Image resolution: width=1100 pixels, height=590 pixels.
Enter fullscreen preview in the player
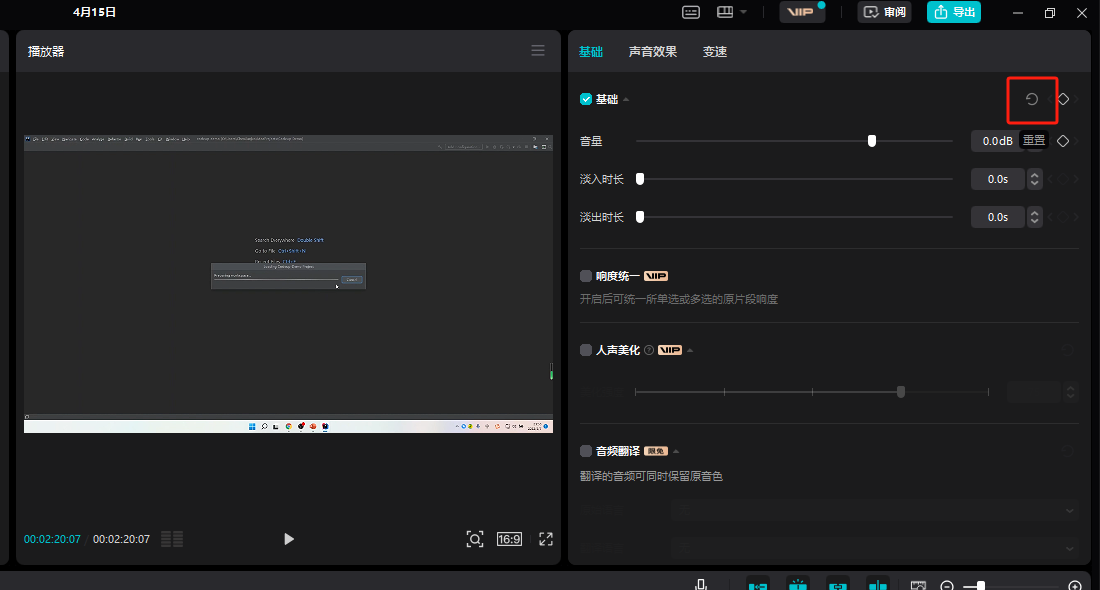(x=546, y=539)
